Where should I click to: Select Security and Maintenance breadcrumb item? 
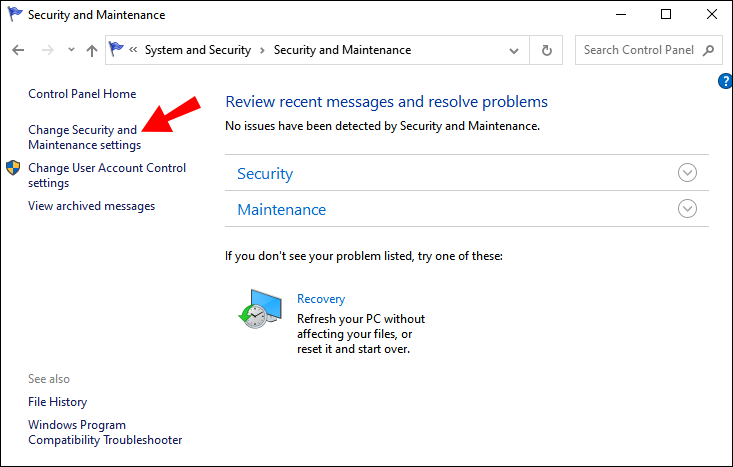tap(342, 50)
